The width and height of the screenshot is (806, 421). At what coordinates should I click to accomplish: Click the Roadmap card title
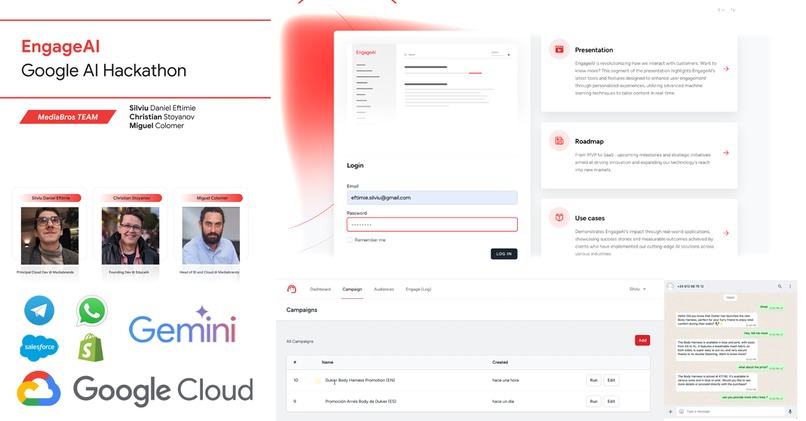tap(589, 141)
